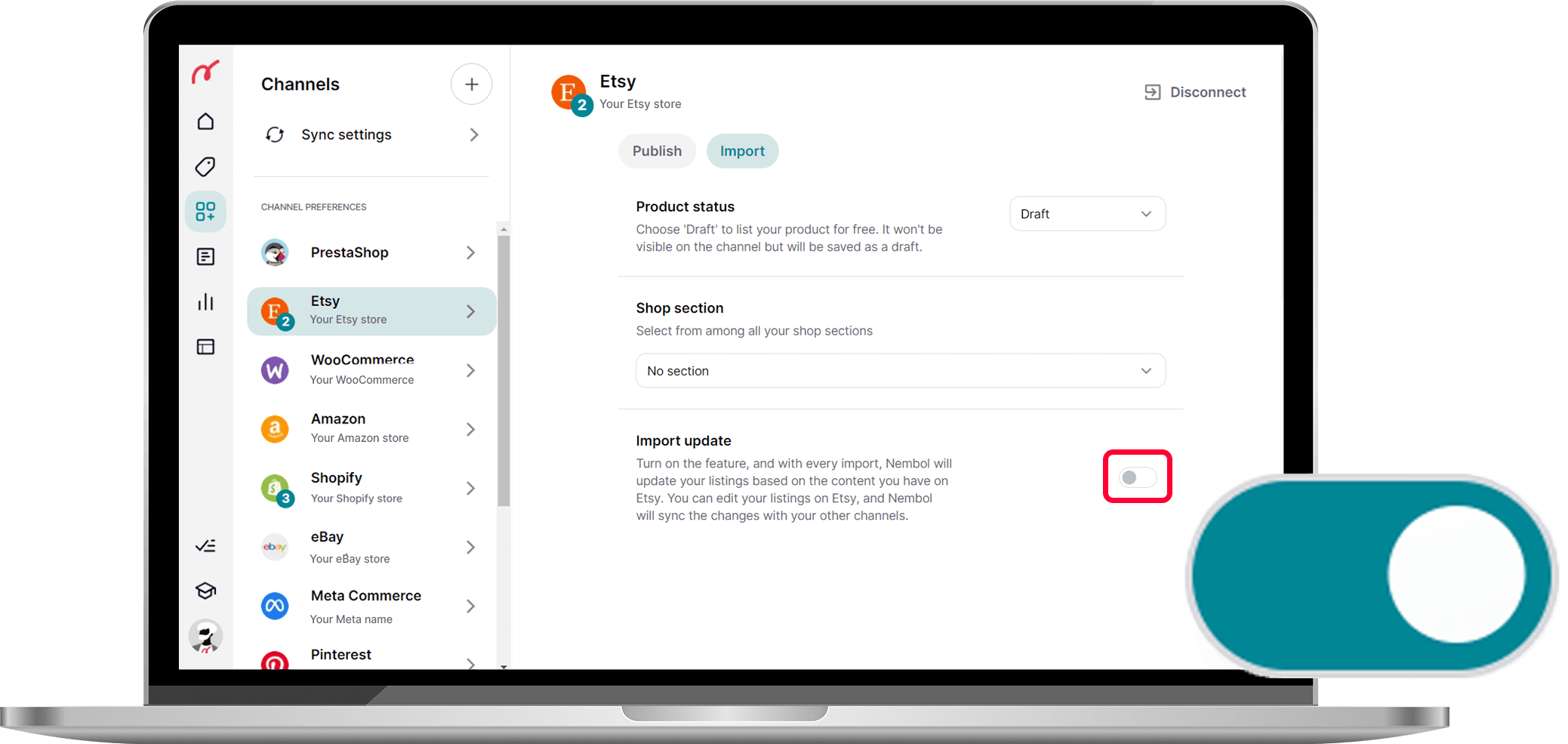Open Meta Commerce channel name

pyautogui.click(x=366, y=595)
